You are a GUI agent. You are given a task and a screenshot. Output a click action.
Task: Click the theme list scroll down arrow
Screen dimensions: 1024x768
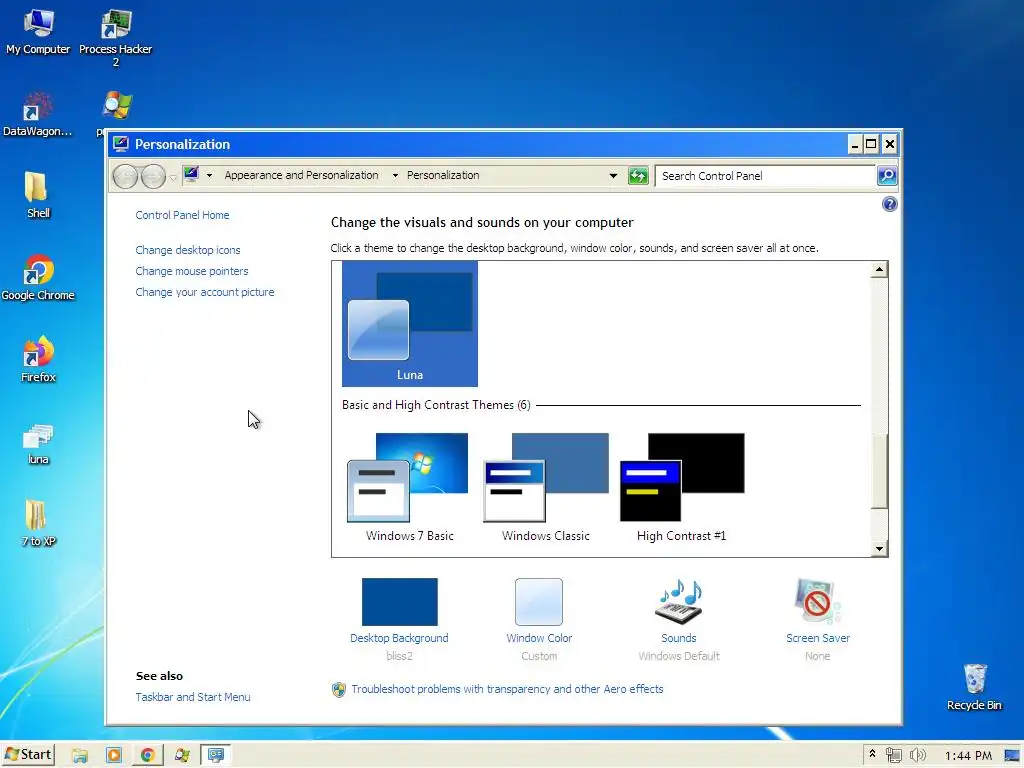879,549
